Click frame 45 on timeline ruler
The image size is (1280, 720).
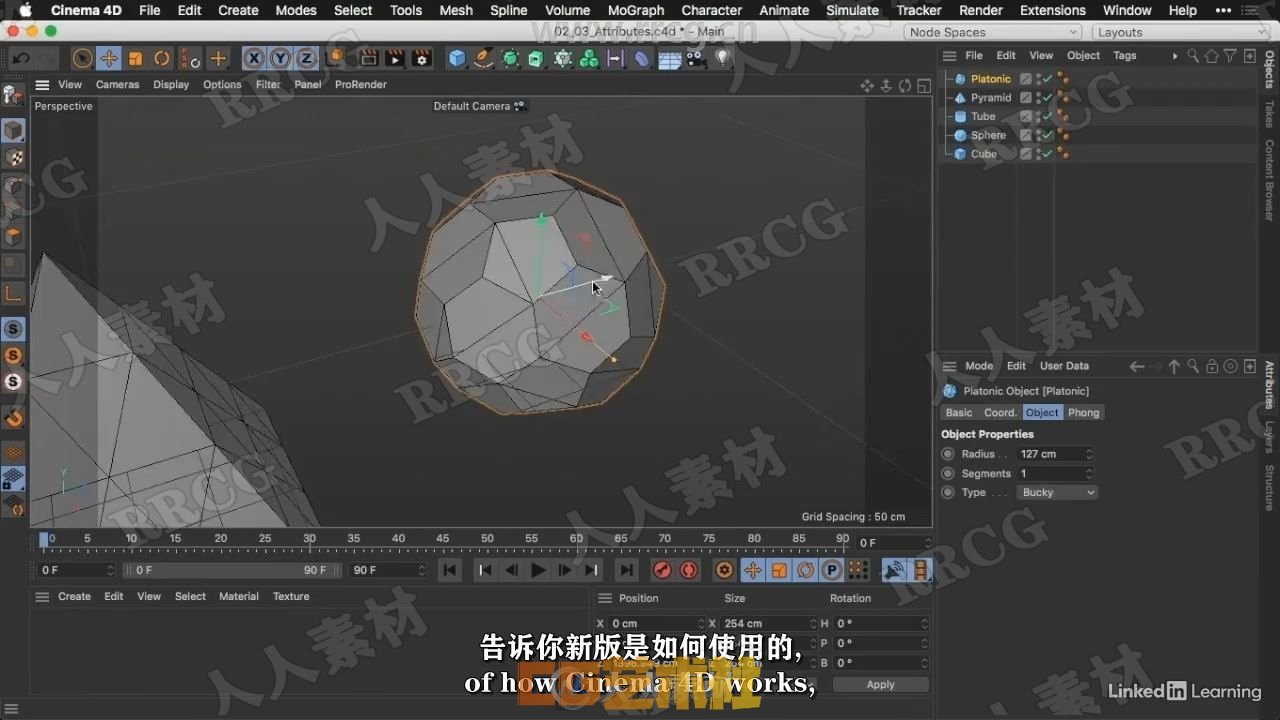(x=442, y=539)
